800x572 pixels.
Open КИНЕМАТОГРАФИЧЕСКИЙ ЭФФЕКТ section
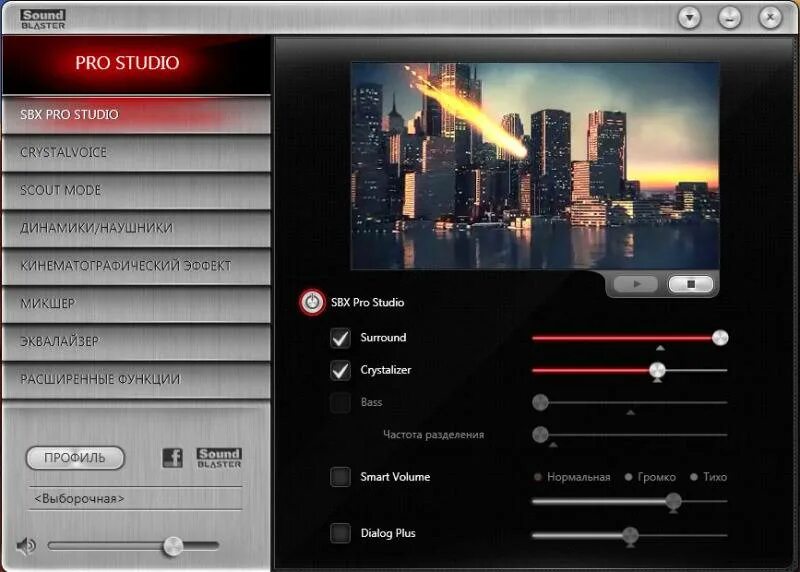[x=136, y=266]
